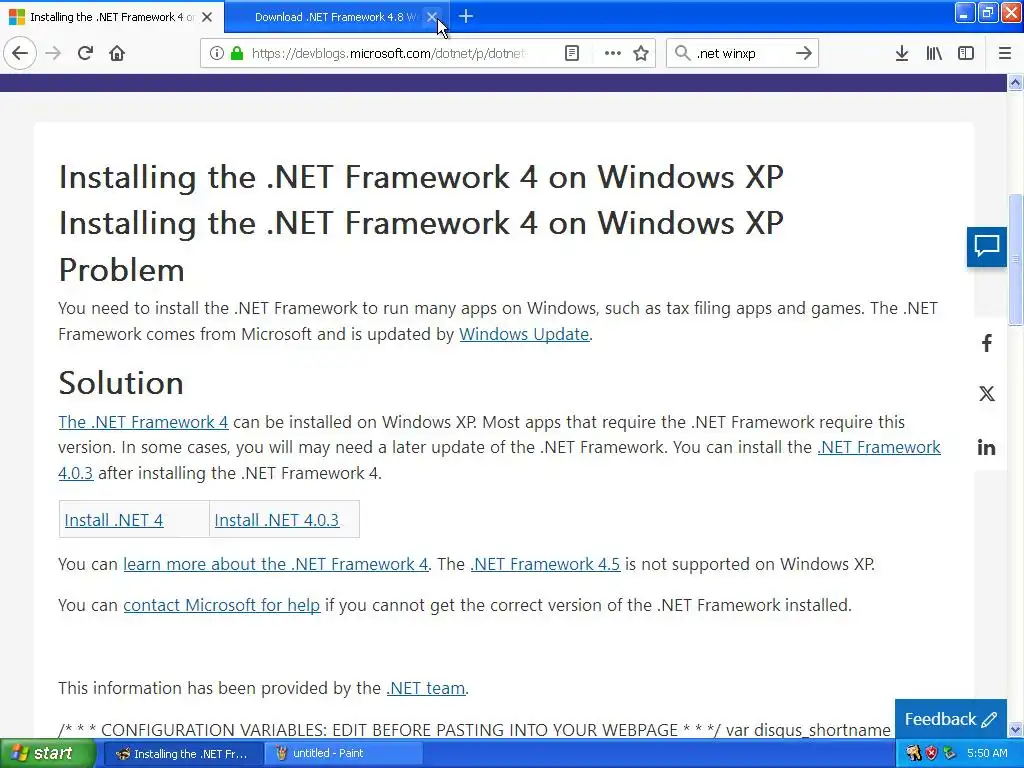Open the blue comments chat button
This screenshot has height=768, width=1024.
tap(987, 246)
